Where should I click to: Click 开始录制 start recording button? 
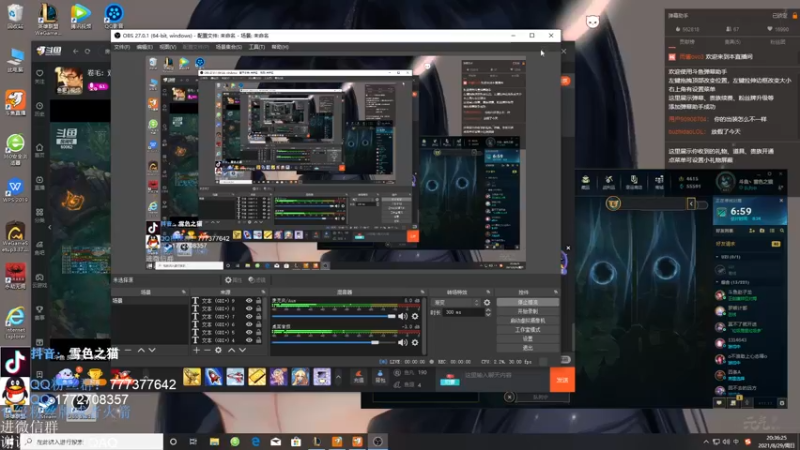point(528,311)
